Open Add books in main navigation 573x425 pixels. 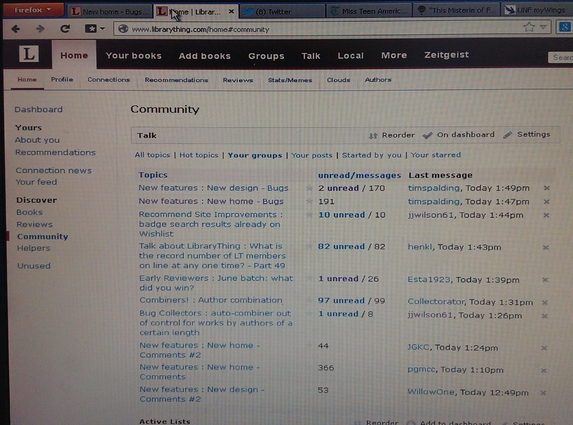[205, 56]
